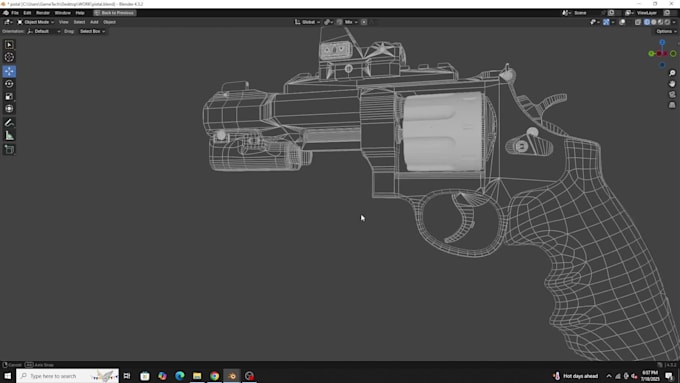Open the object visibility selector dropdown
Image resolution: width=680 pixels, height=383 pixels.
coord(595,22)
